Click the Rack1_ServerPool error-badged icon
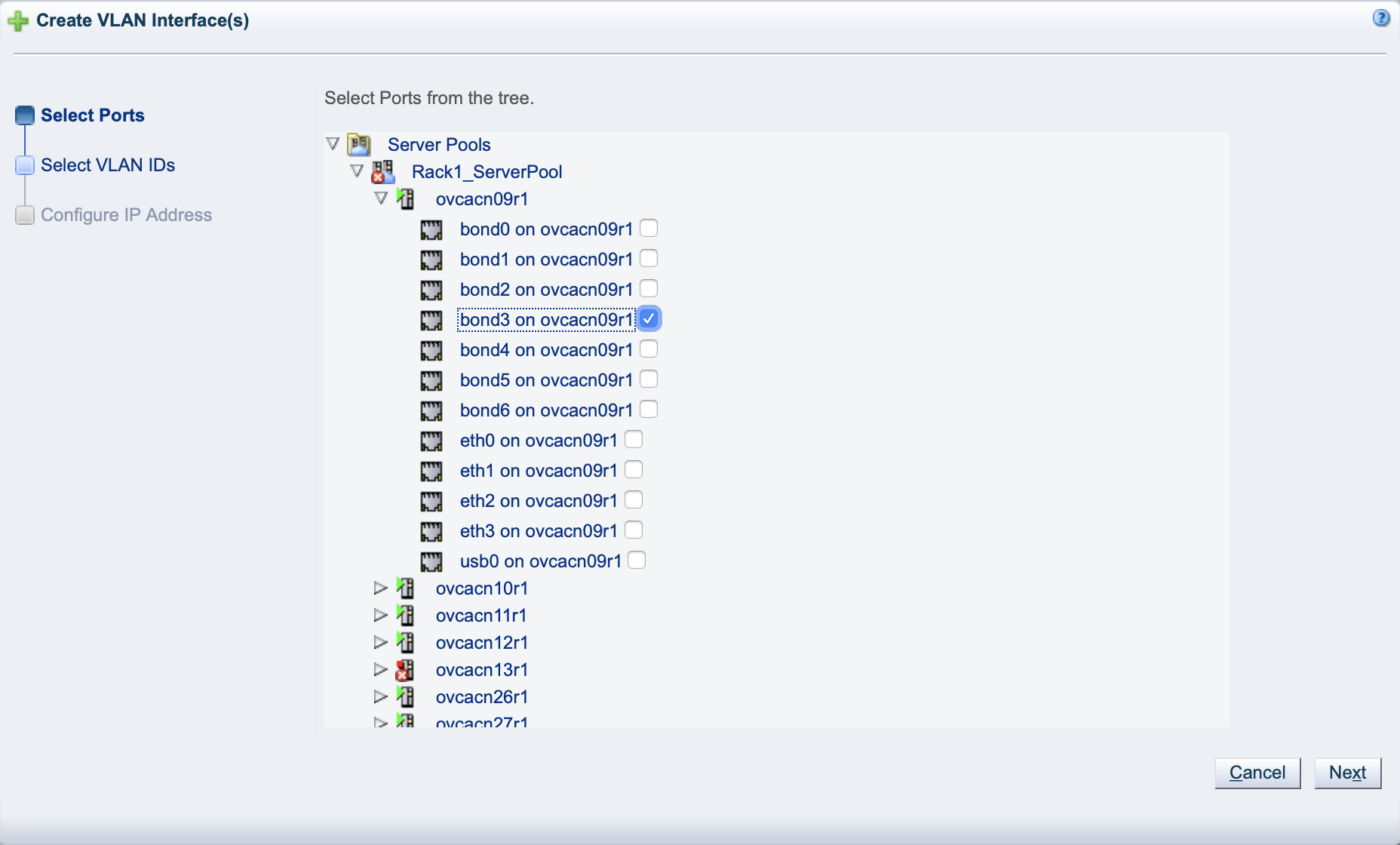 pyautogui.click(x=383, y=171)
